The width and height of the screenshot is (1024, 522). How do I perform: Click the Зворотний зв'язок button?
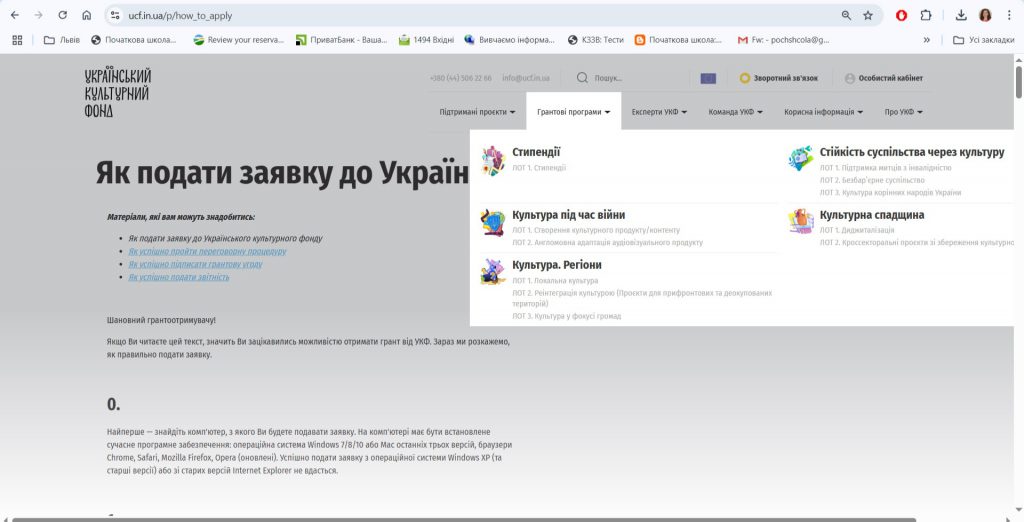(x=778, y=78)
